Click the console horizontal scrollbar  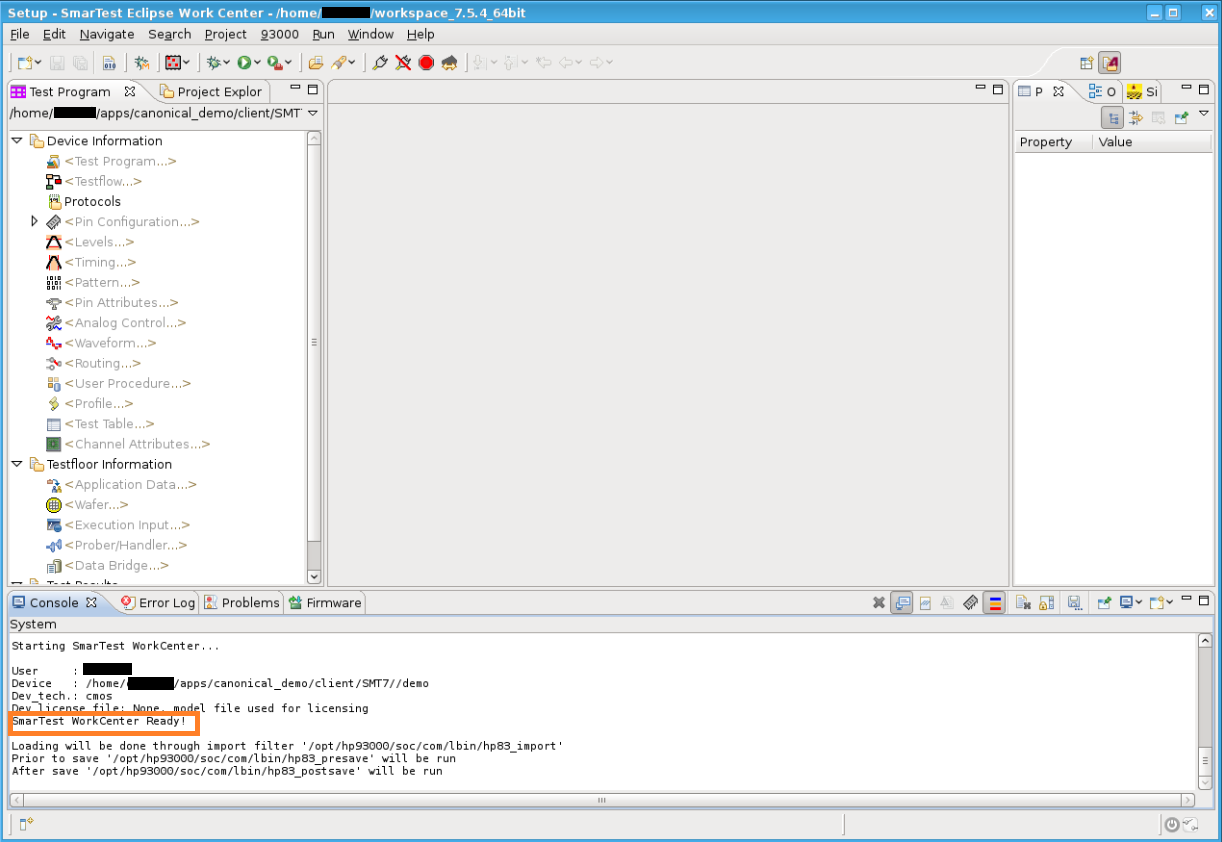pos(600,800)
